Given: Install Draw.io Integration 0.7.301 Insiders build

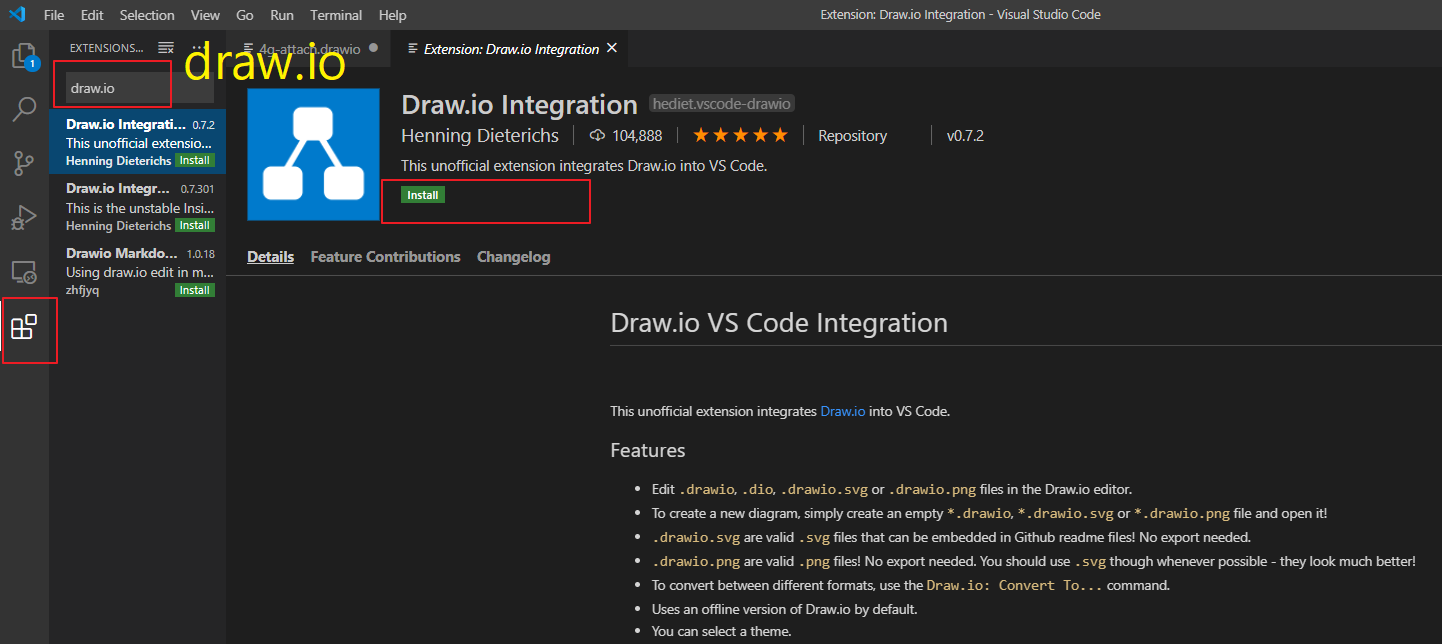Looking at the screenshot, I should click(194, 225).
